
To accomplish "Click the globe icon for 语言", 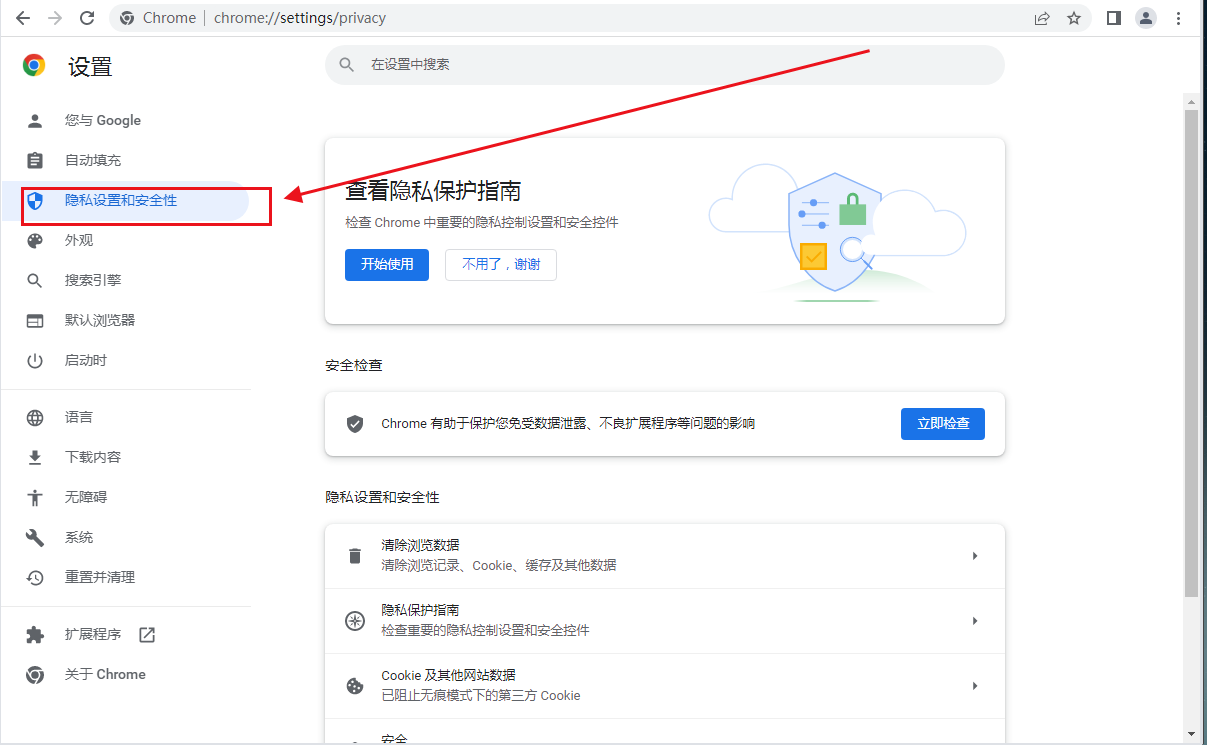I will click(x=35, y=418).
